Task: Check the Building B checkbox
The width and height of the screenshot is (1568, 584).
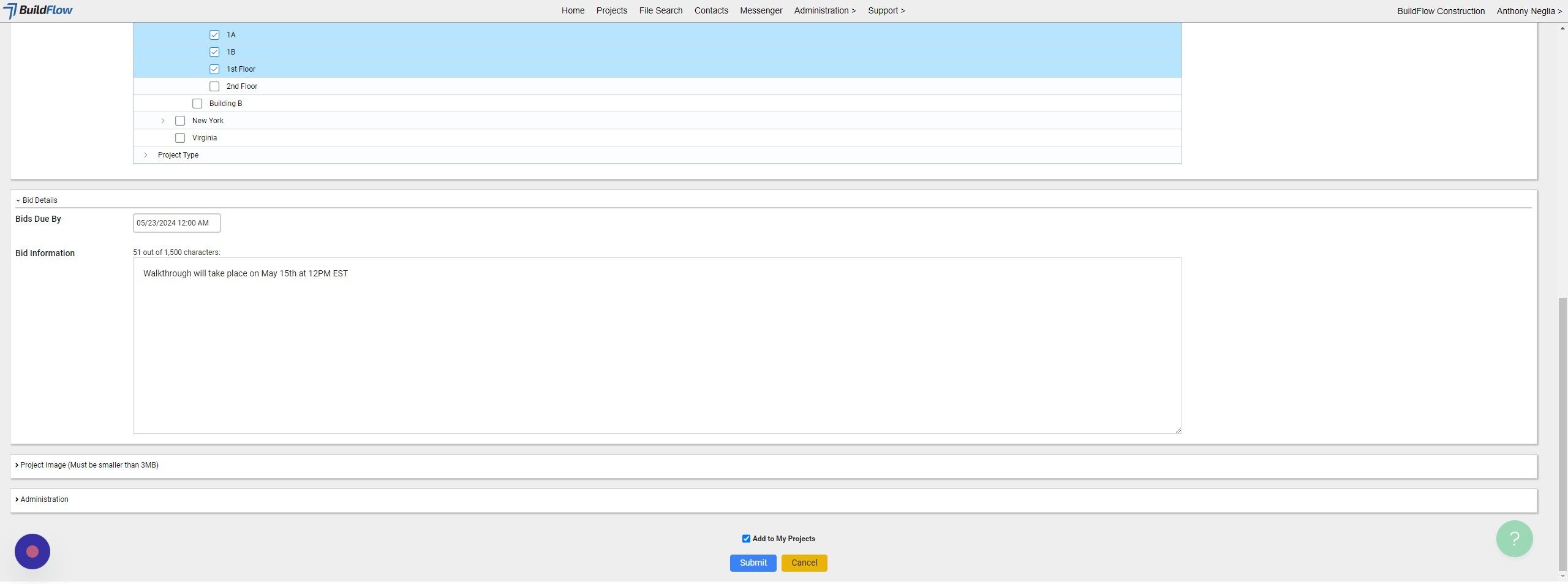Action: click(x=197, y=104)
